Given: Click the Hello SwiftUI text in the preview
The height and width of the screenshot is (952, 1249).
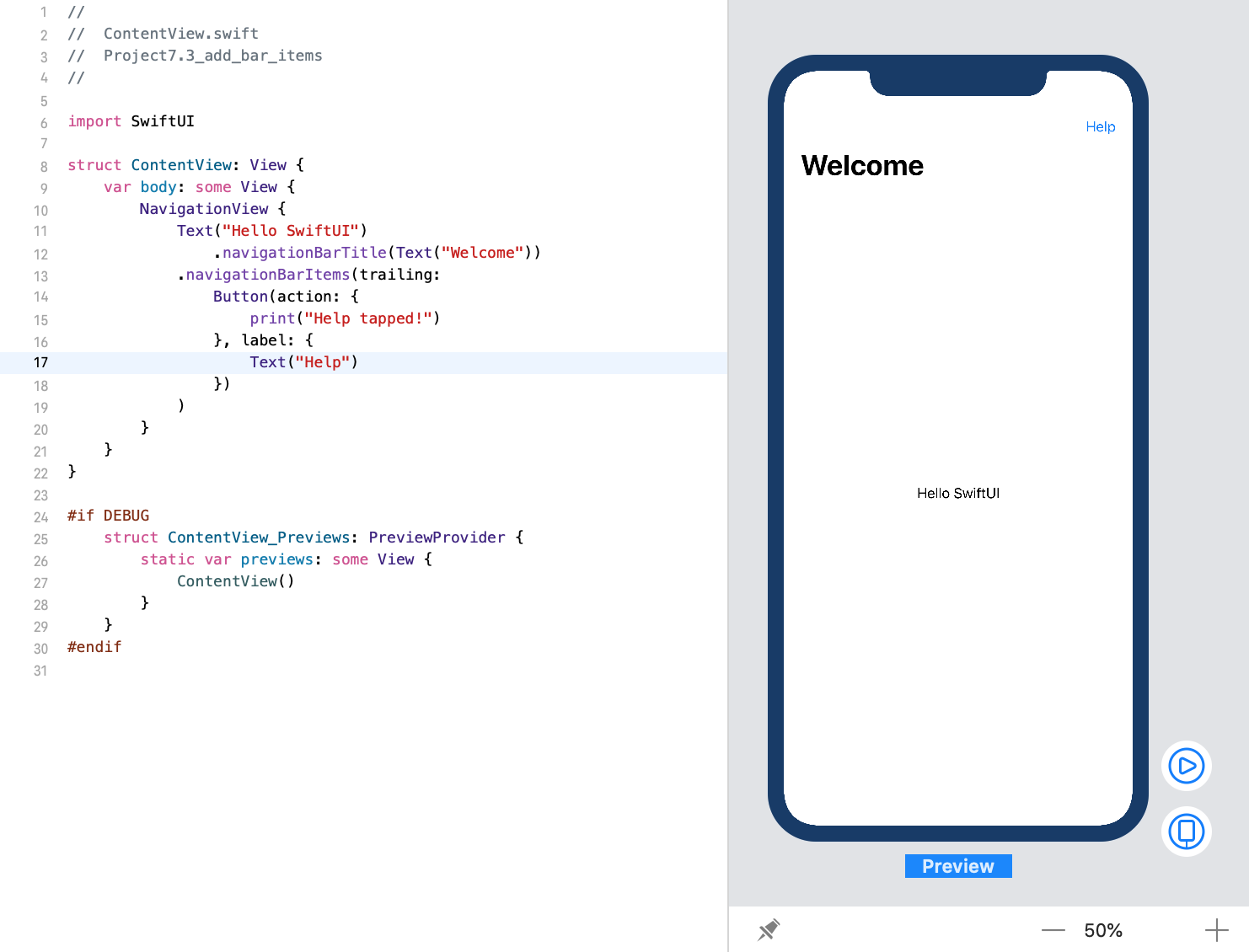Looking at the screenshot, I should (x=958, y=493).
